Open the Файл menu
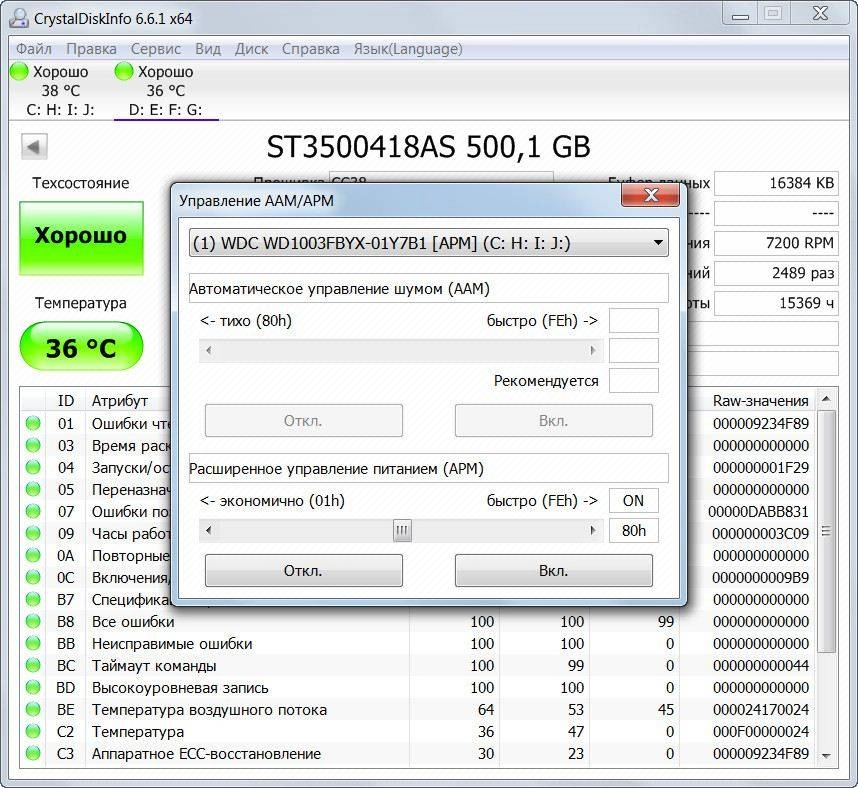858x788 pixels. tap(33, 49)
